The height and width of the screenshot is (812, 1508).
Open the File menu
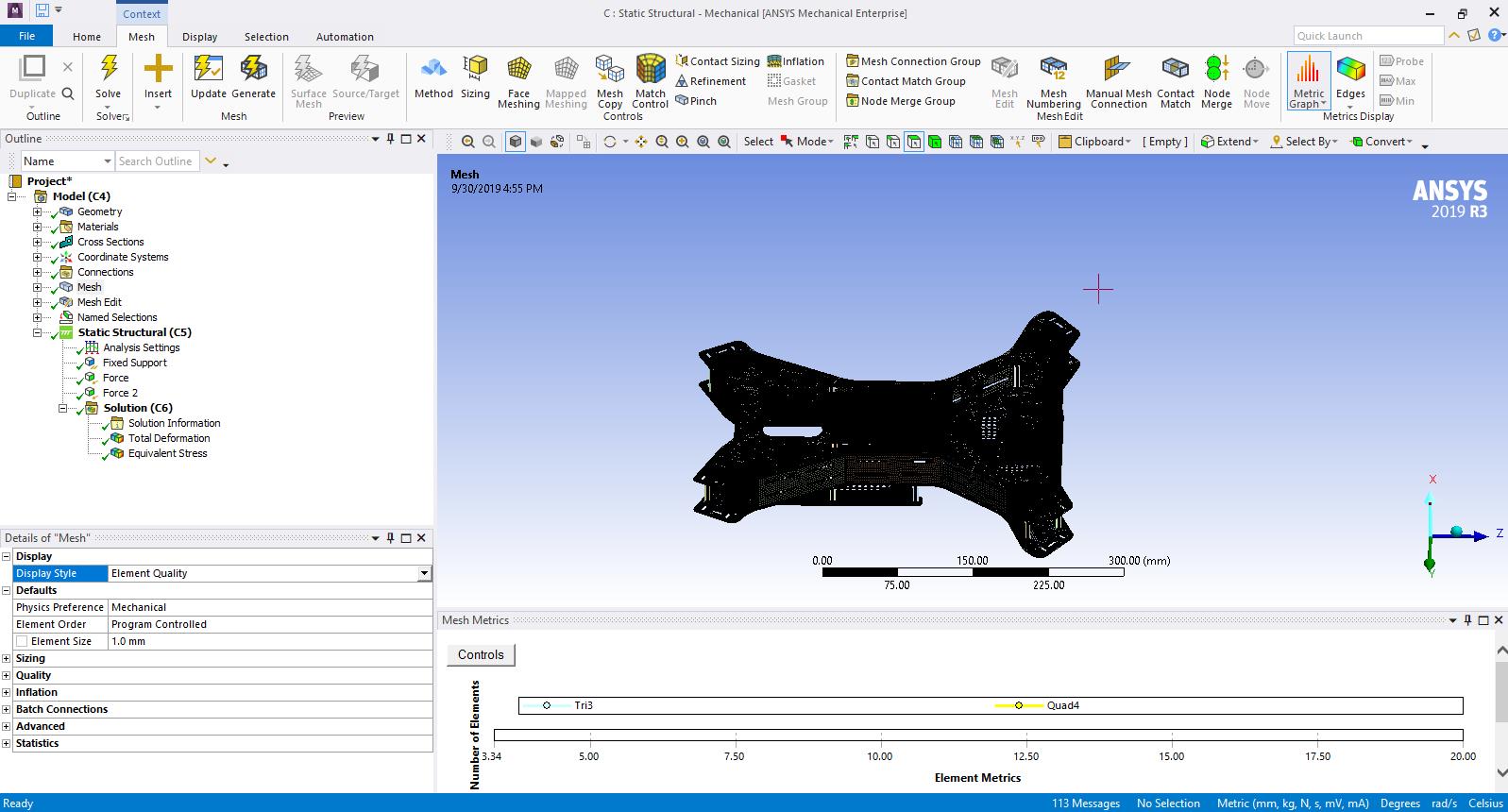coord(26,36)
